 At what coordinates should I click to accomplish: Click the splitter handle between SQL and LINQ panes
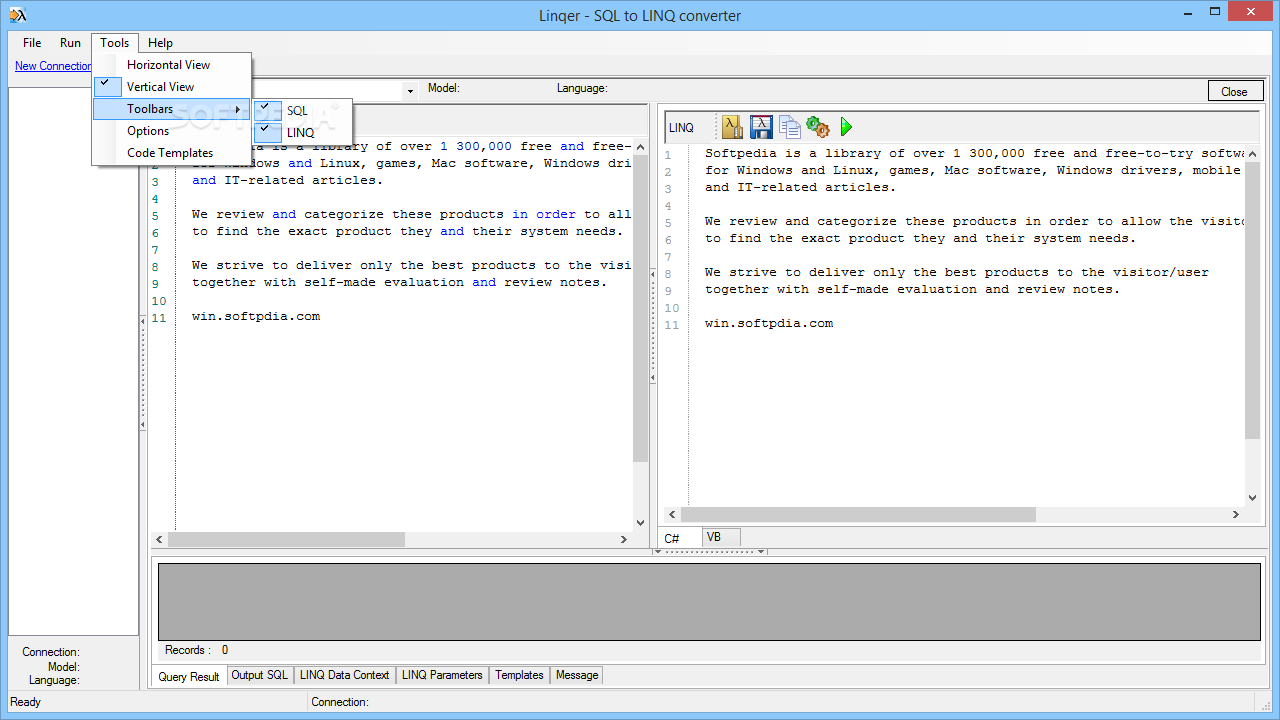coord(653,325)
